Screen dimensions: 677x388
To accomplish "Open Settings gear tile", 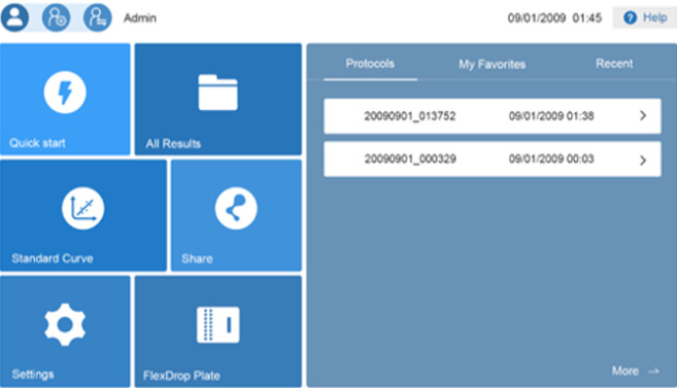I will [x=65, y=331].
